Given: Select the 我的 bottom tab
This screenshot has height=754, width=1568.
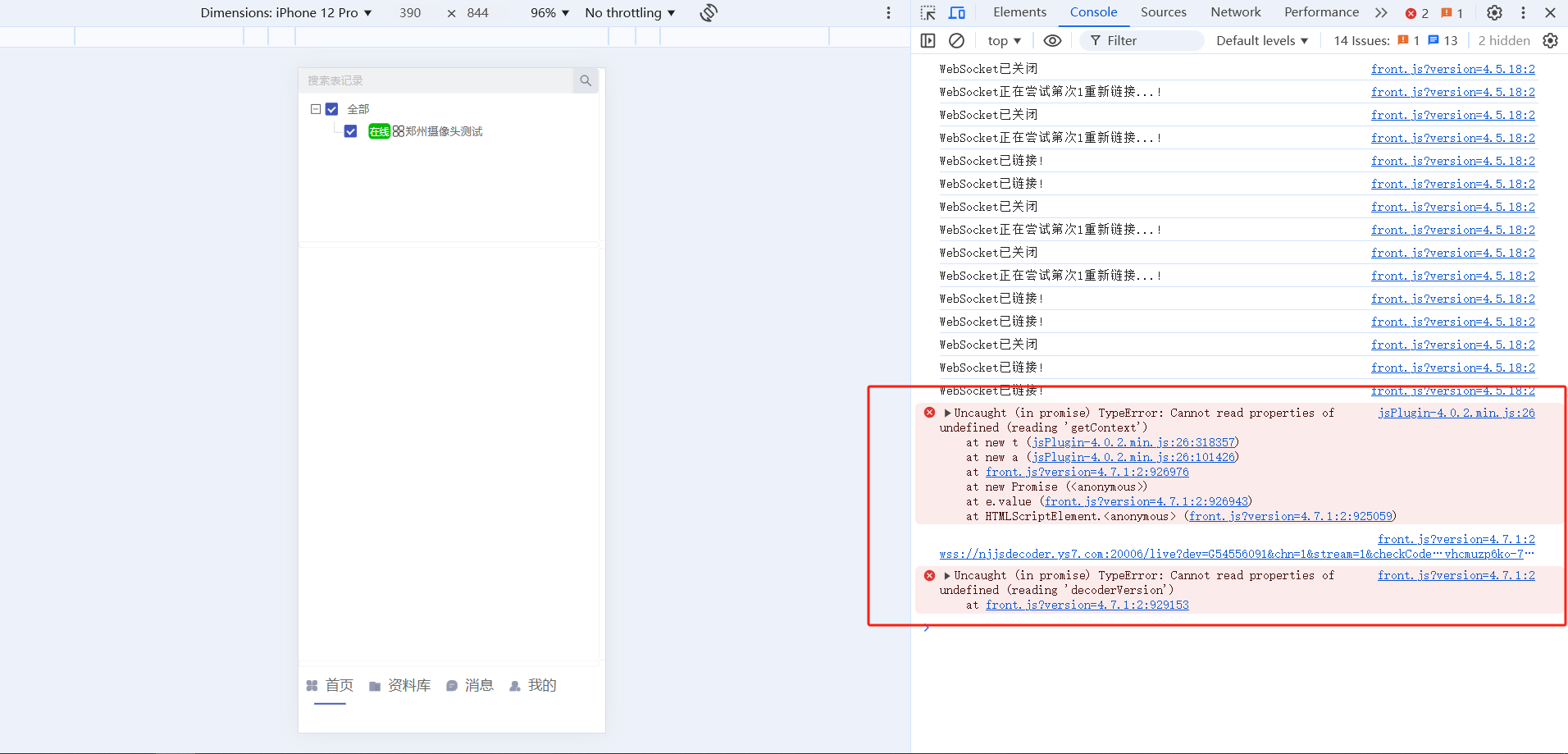Looking at the screenshot, I should pos(542,686).
